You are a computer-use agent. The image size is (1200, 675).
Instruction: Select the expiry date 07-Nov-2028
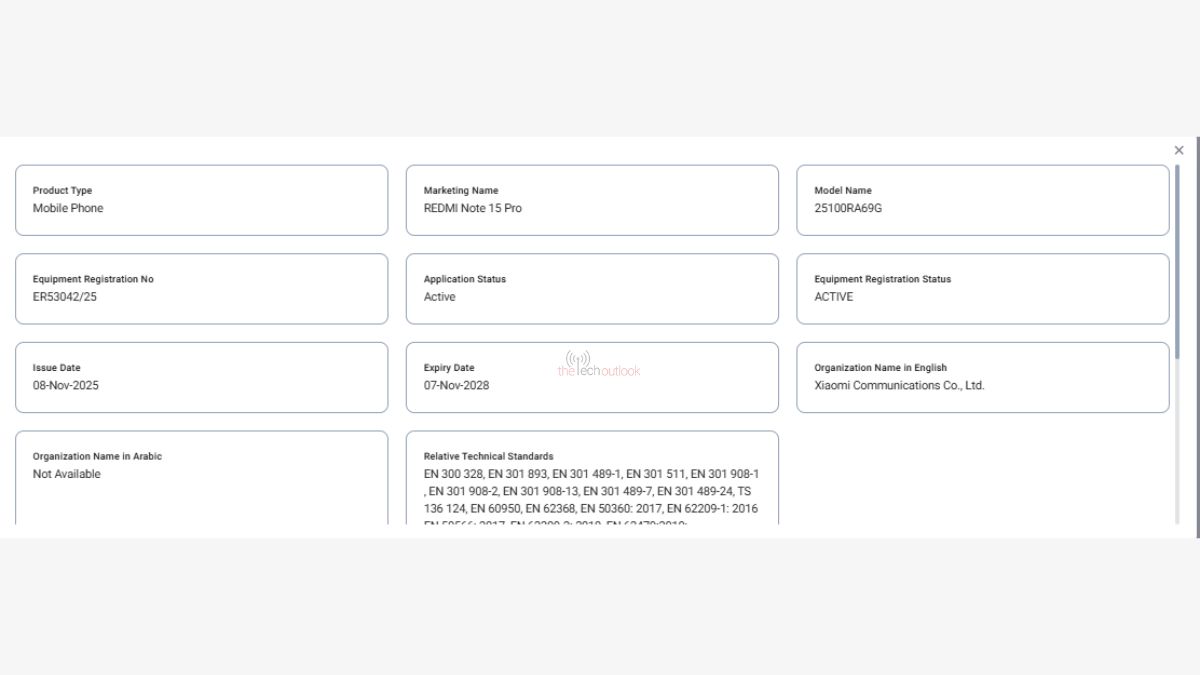point(456,385)
